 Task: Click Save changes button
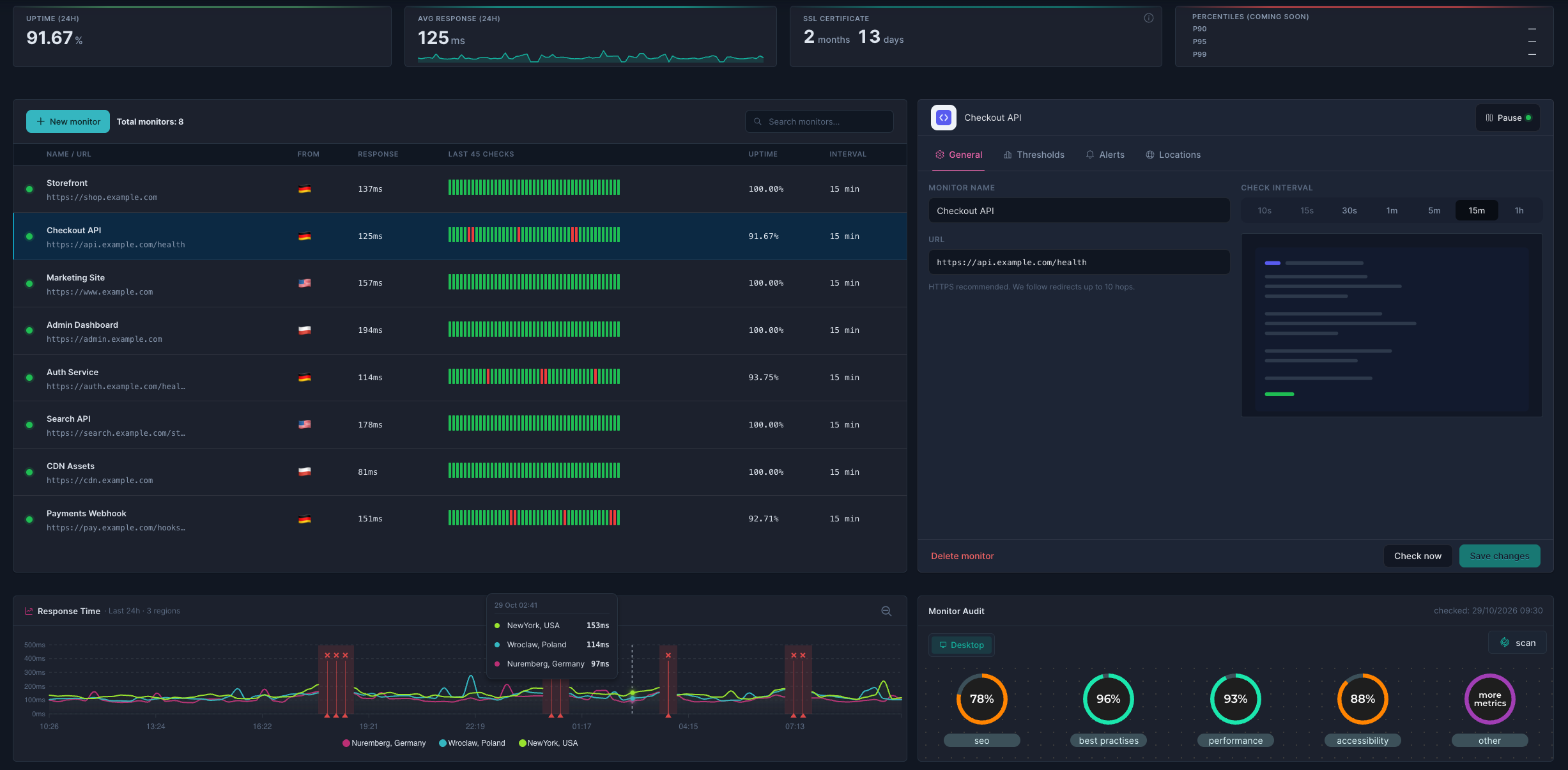point(1499,556)
